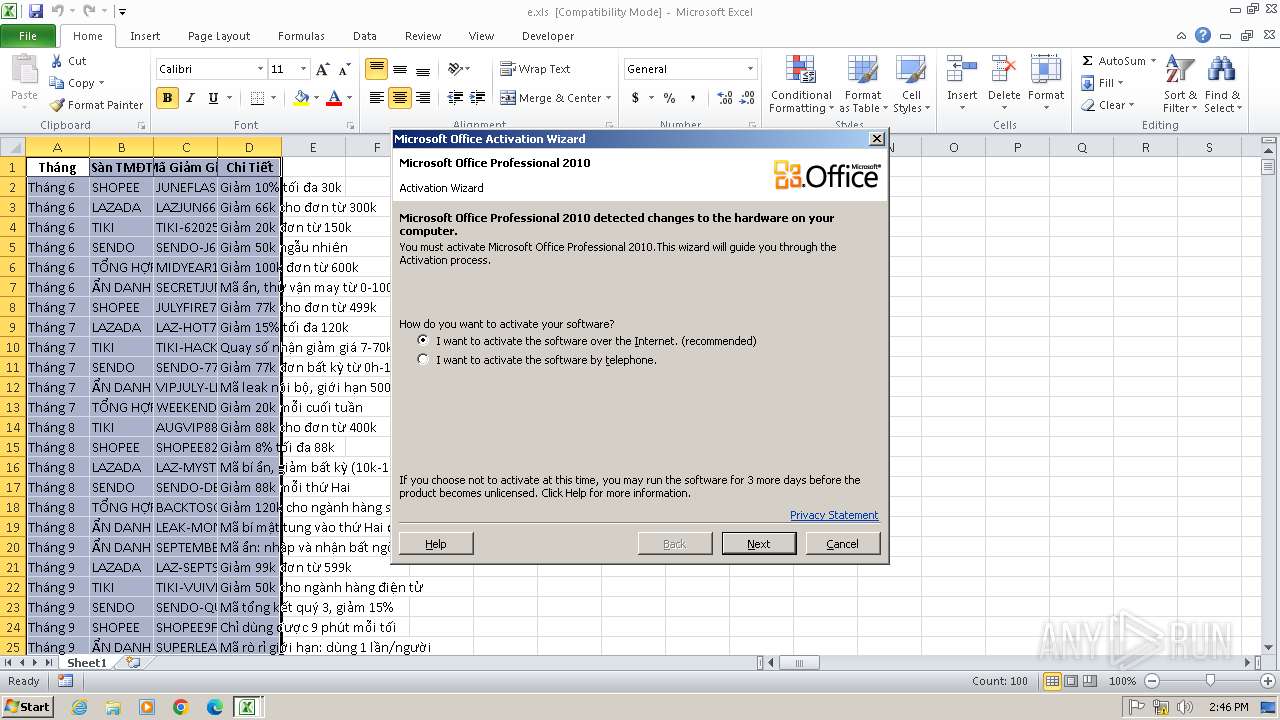This screenshot has width=1280, height=720.
Task: Click Top Align icon
Action: point(376,69)
